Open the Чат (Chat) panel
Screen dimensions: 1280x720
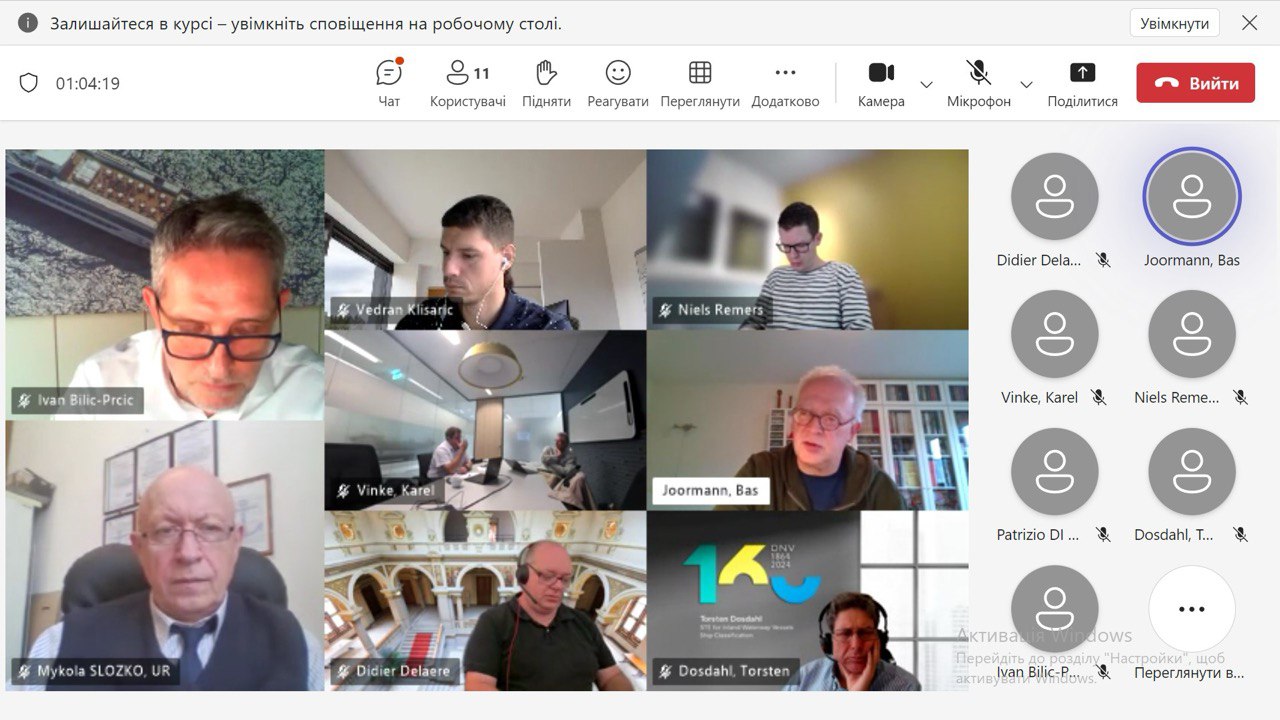pyautogui.click(x=389, y=83)
